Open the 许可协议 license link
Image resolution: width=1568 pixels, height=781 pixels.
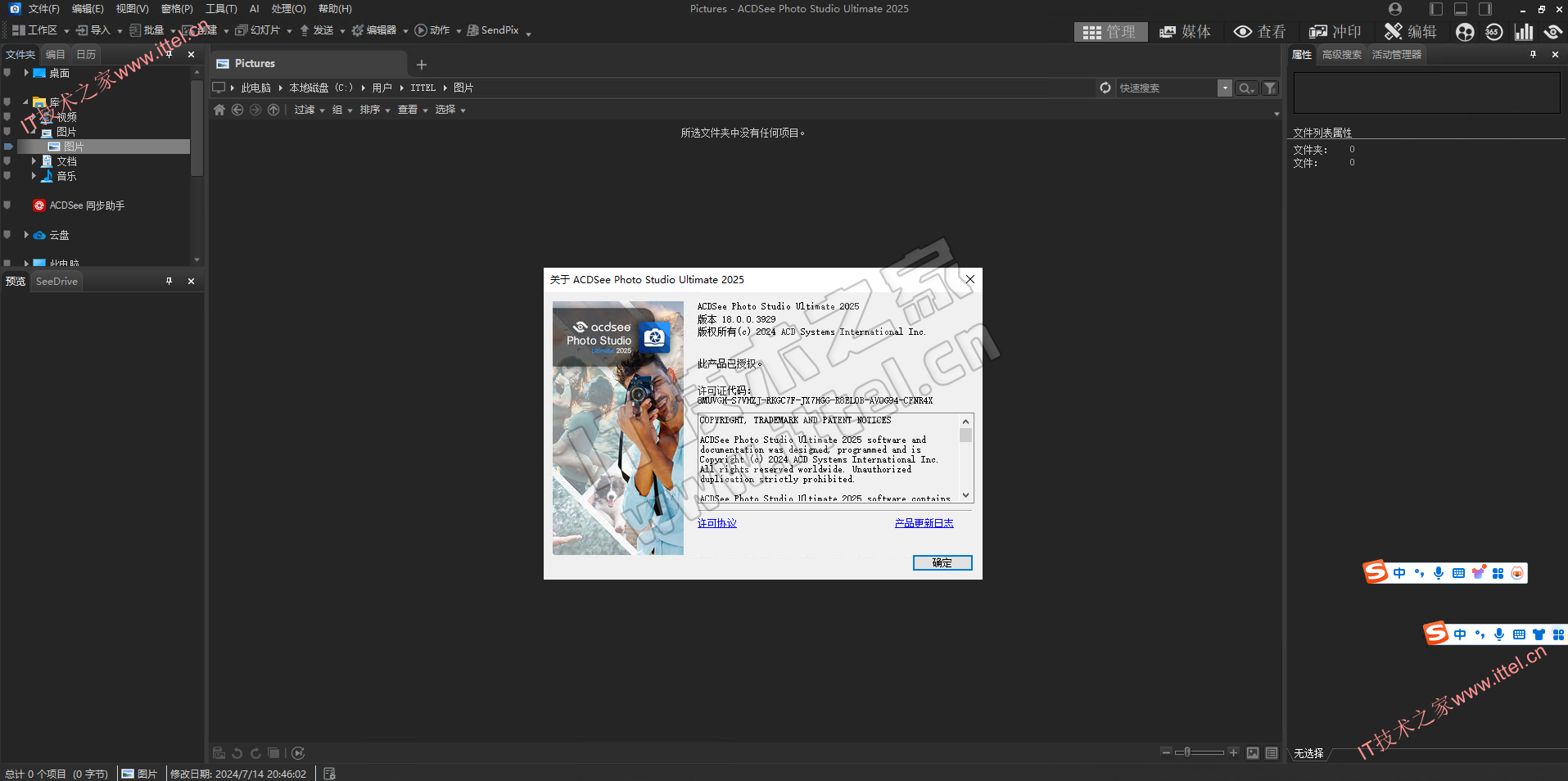[717, 523]
